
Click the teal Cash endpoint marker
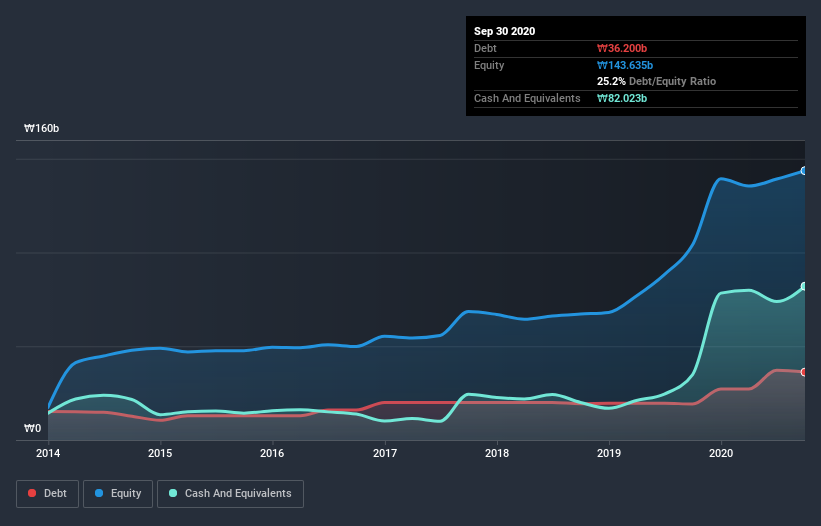(x=804, y=286)
